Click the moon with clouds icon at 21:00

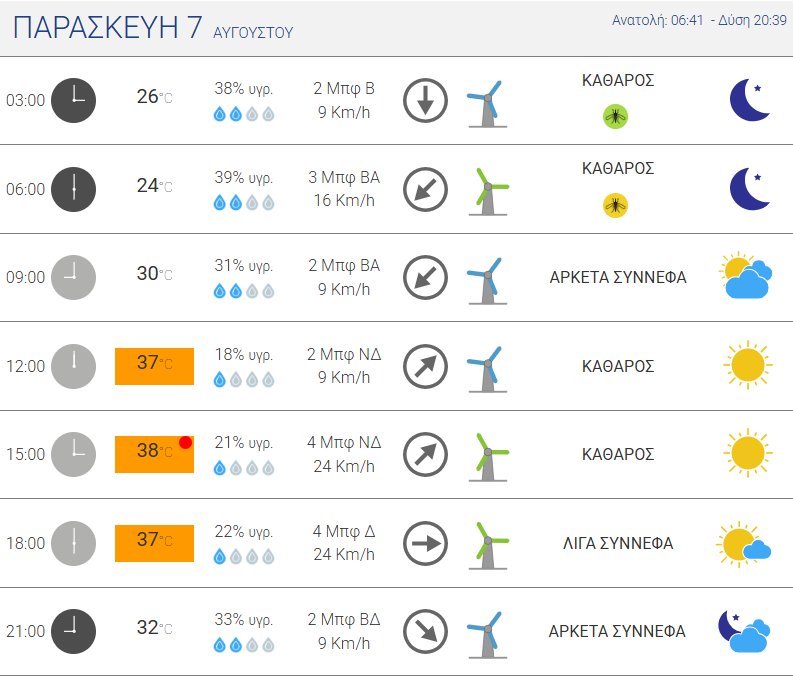(x=744, y=630)
